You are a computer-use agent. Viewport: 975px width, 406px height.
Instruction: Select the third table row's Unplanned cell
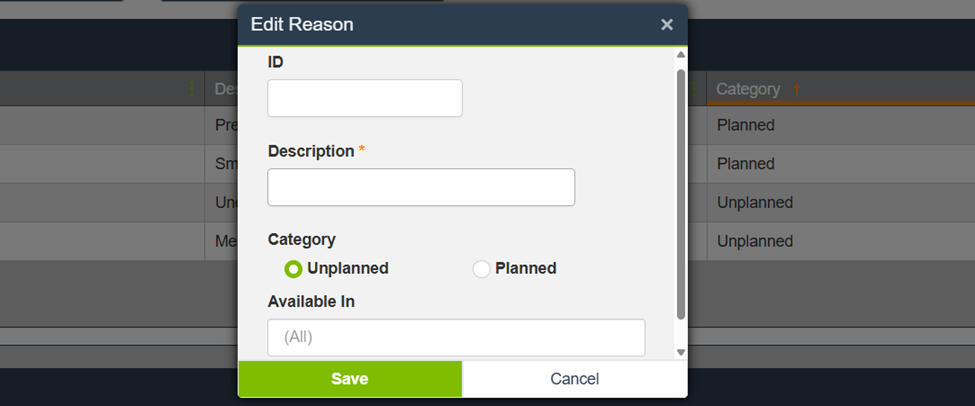pos(754,203)
